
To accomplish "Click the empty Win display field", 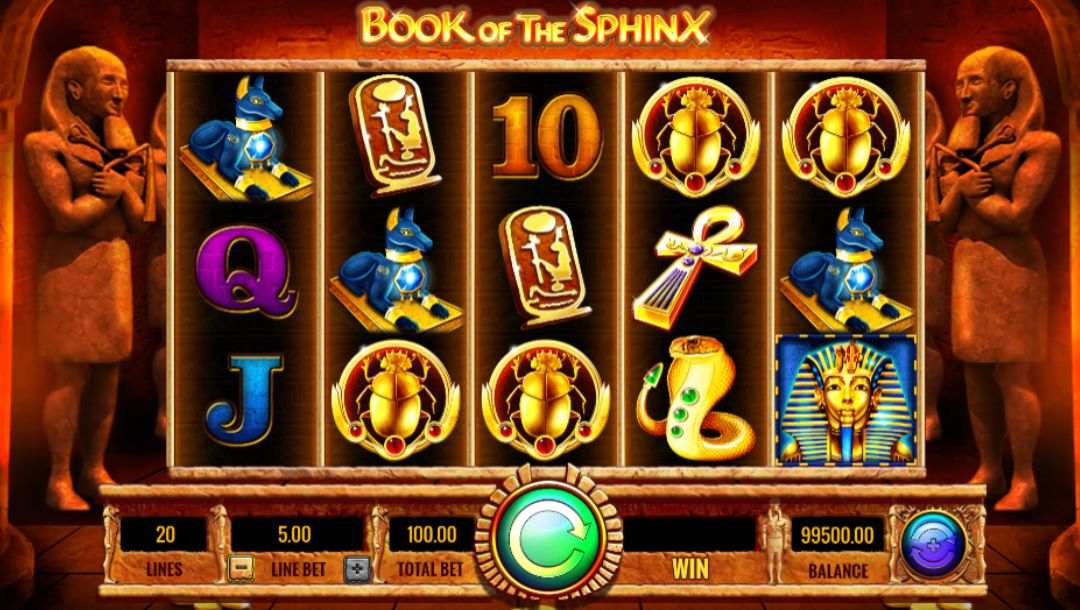I will click(x=689, y=535).
